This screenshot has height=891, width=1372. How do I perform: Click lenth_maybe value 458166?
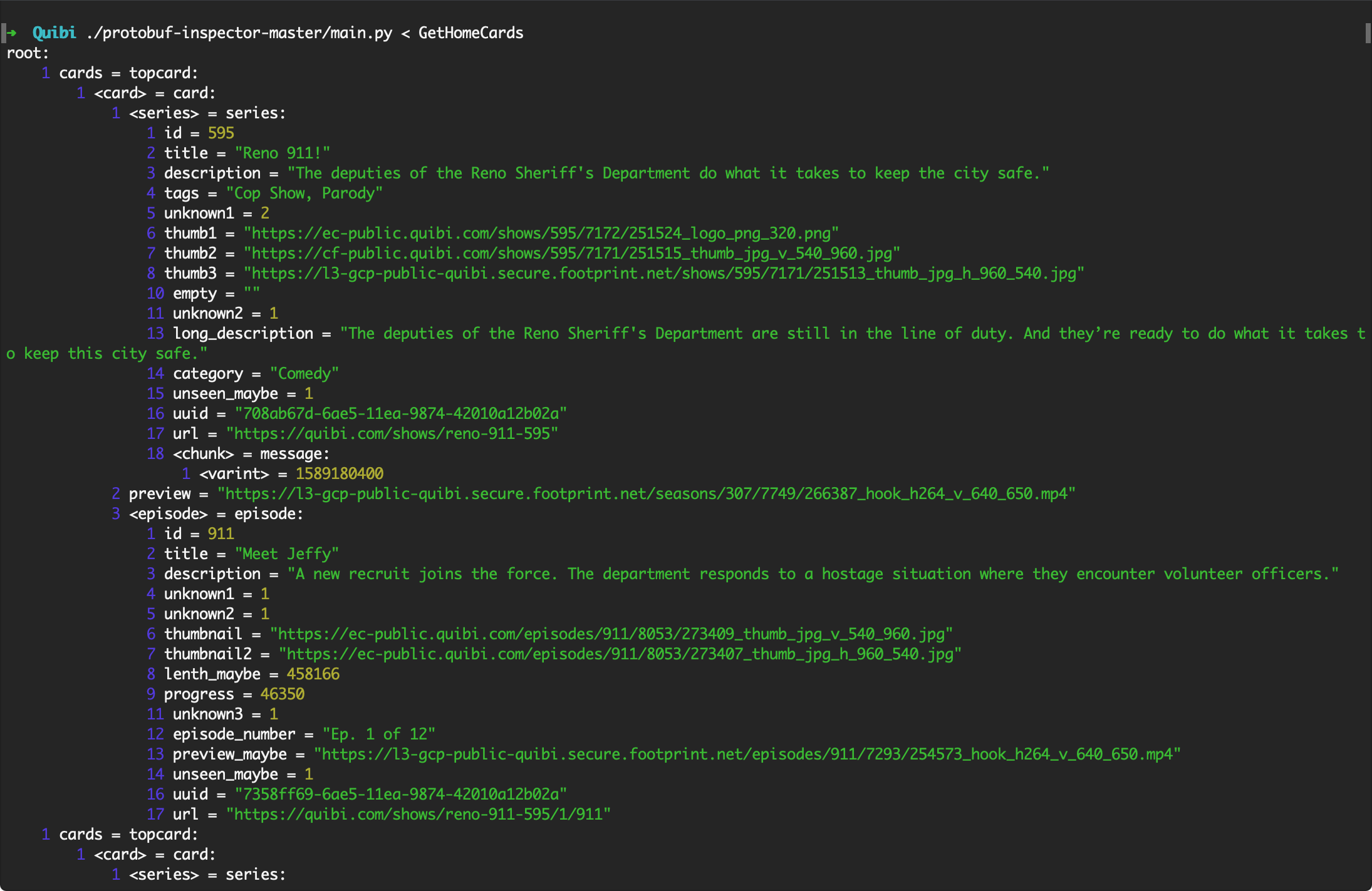[313, 674]
